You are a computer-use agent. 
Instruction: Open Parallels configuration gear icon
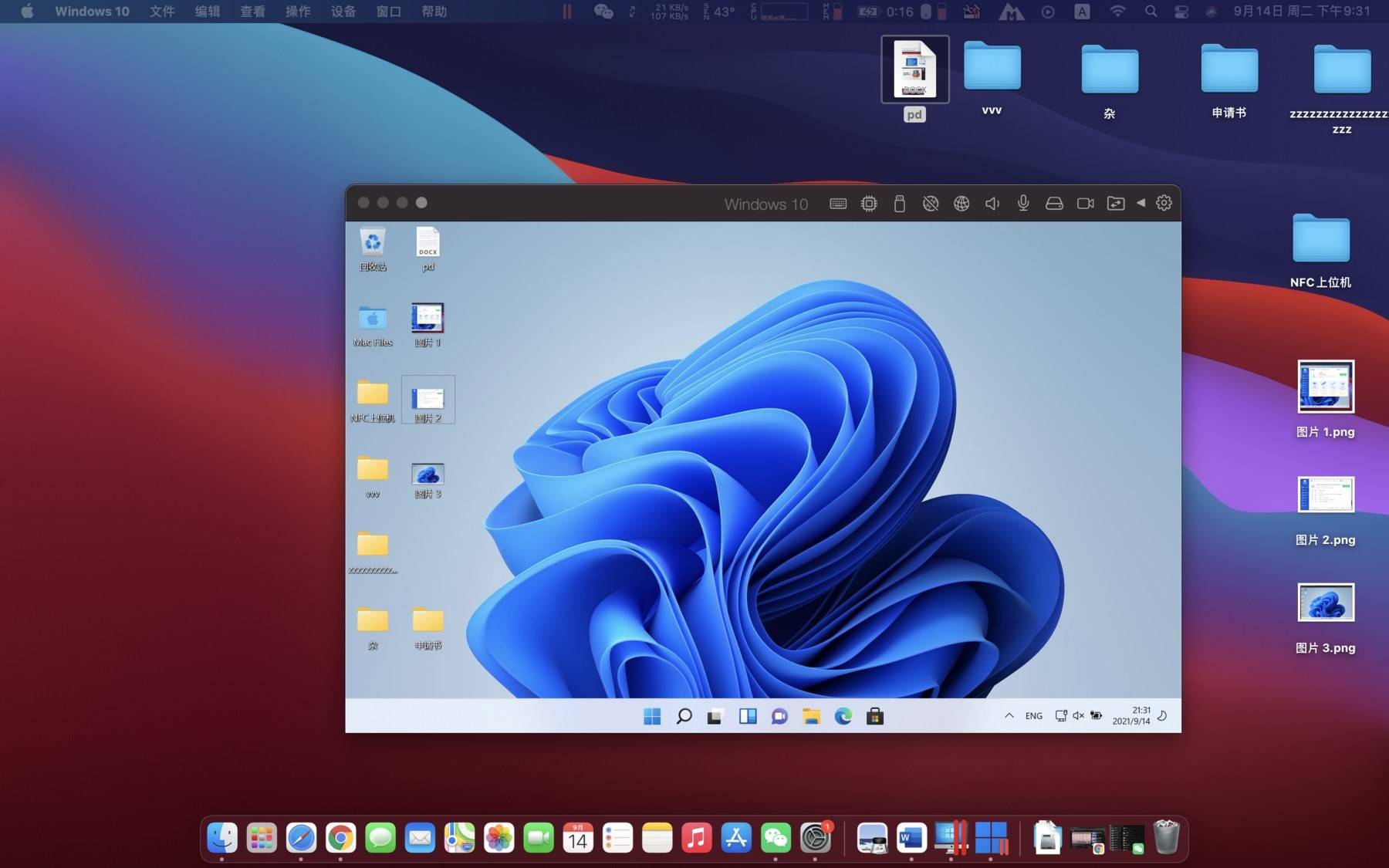1163,203
